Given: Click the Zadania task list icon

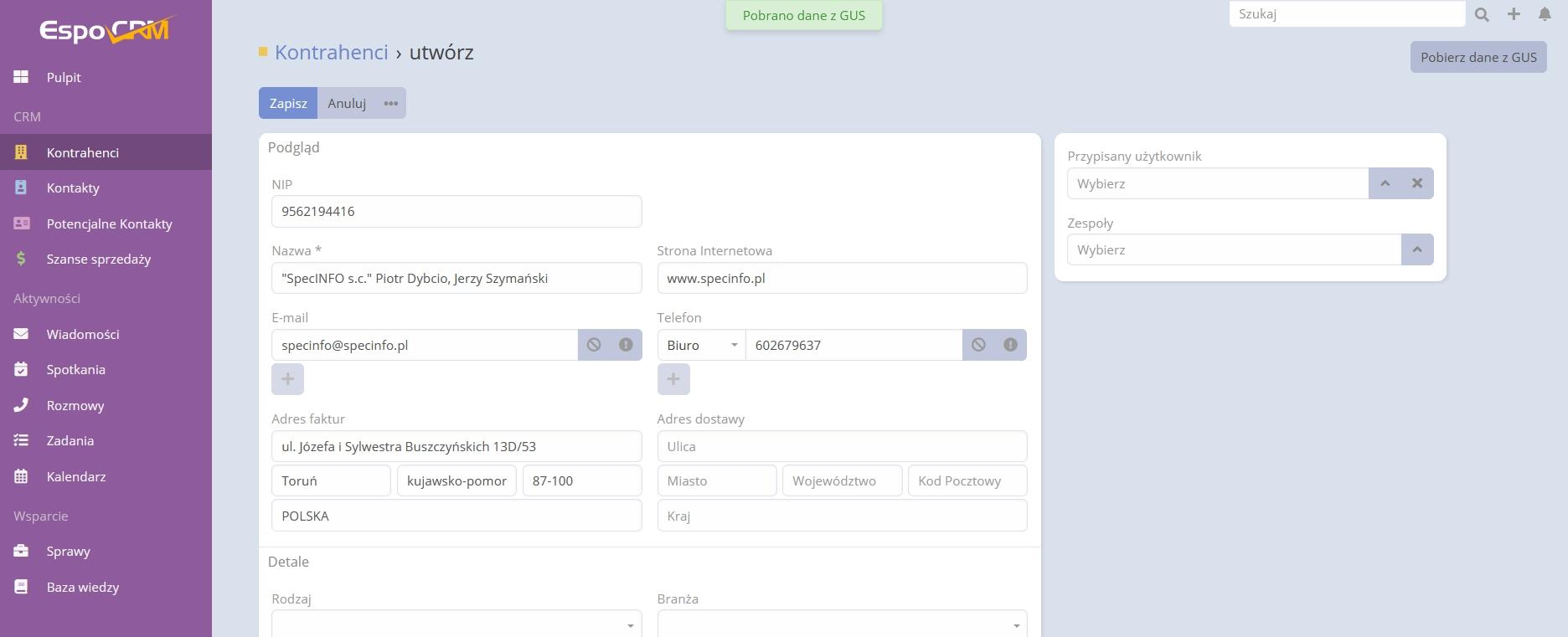Looking at the screenshot, I should tap(21, 440).
